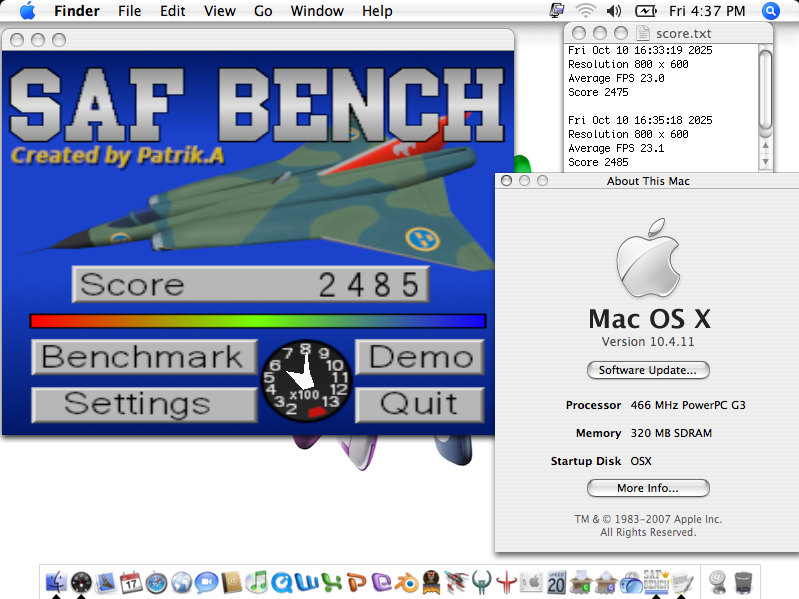
Task: Open the Apple menu
Action: 27,11
